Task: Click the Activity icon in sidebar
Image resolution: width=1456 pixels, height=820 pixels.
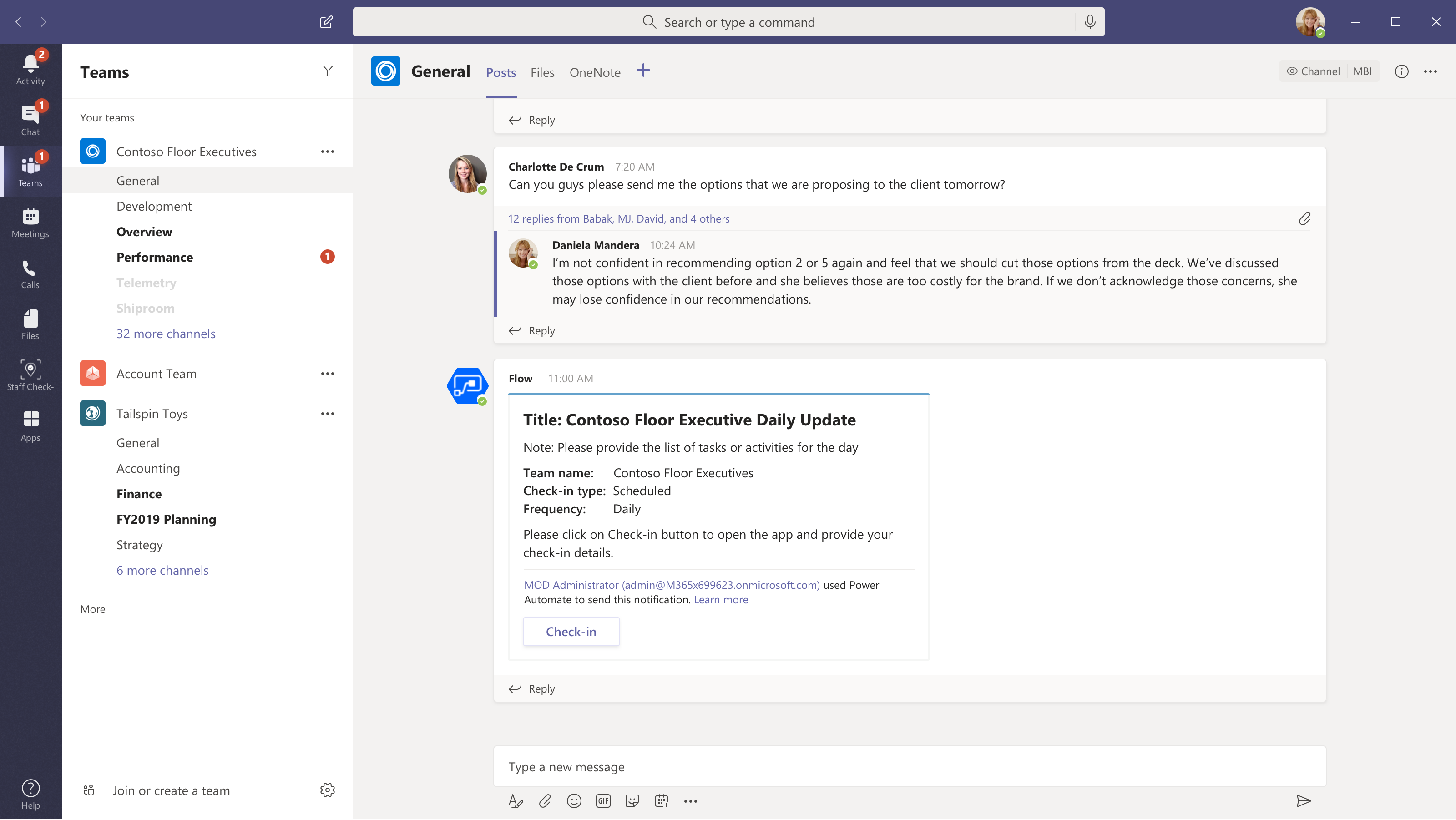Action: click(x=29, y=62)
